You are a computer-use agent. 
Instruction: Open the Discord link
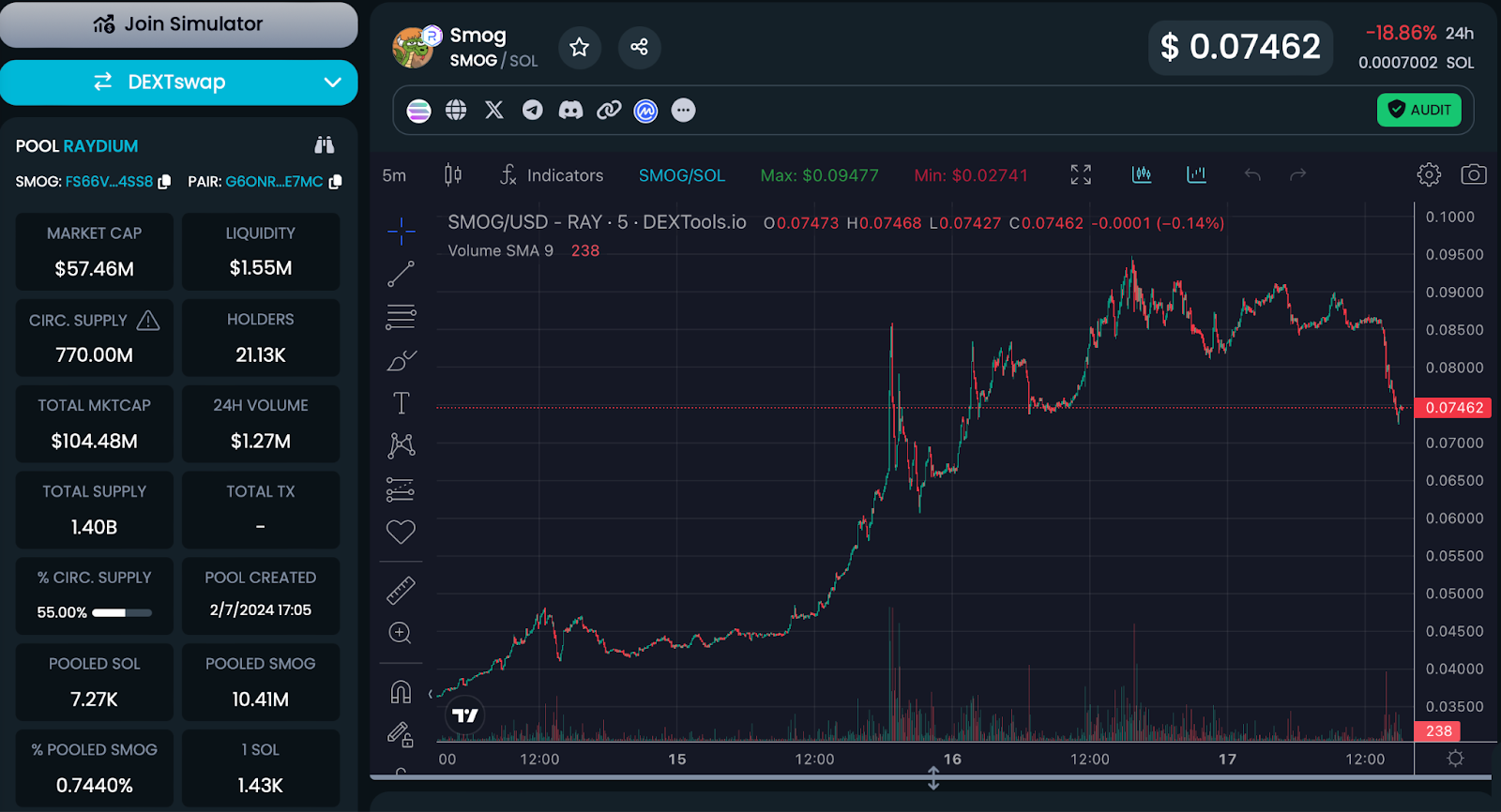point(570,111)
